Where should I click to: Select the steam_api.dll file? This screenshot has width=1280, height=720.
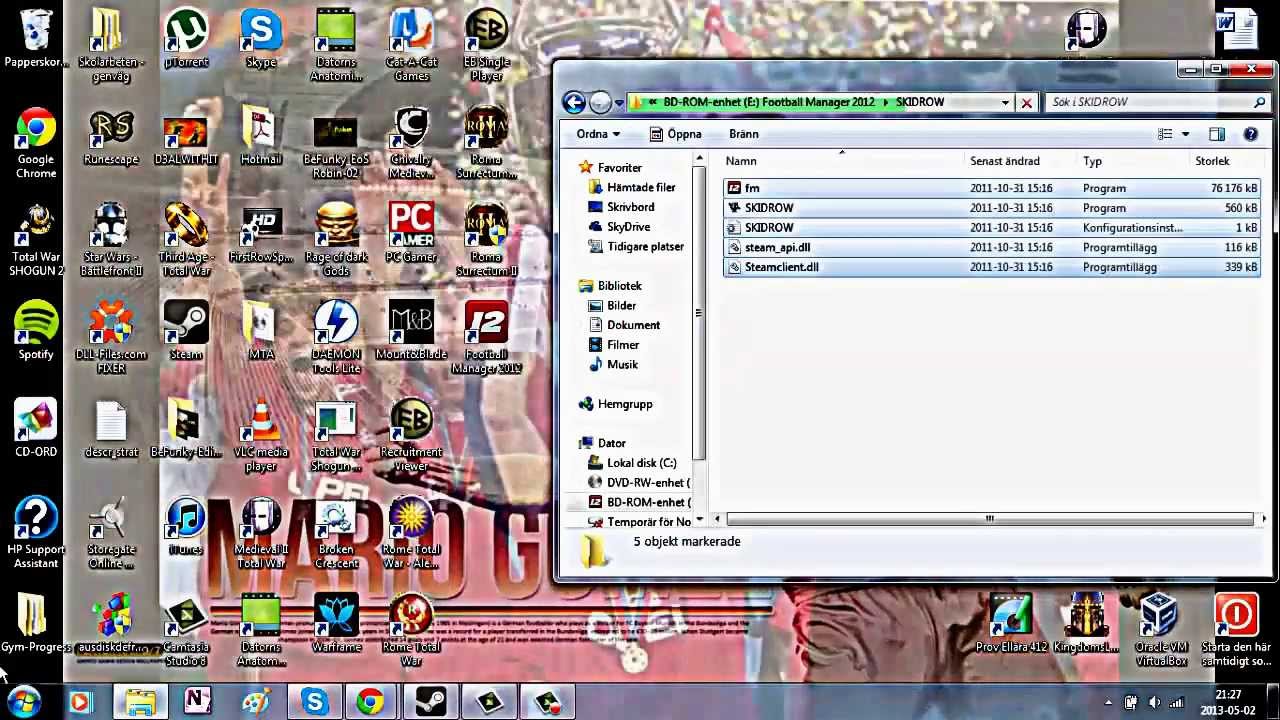pos(991,247)
